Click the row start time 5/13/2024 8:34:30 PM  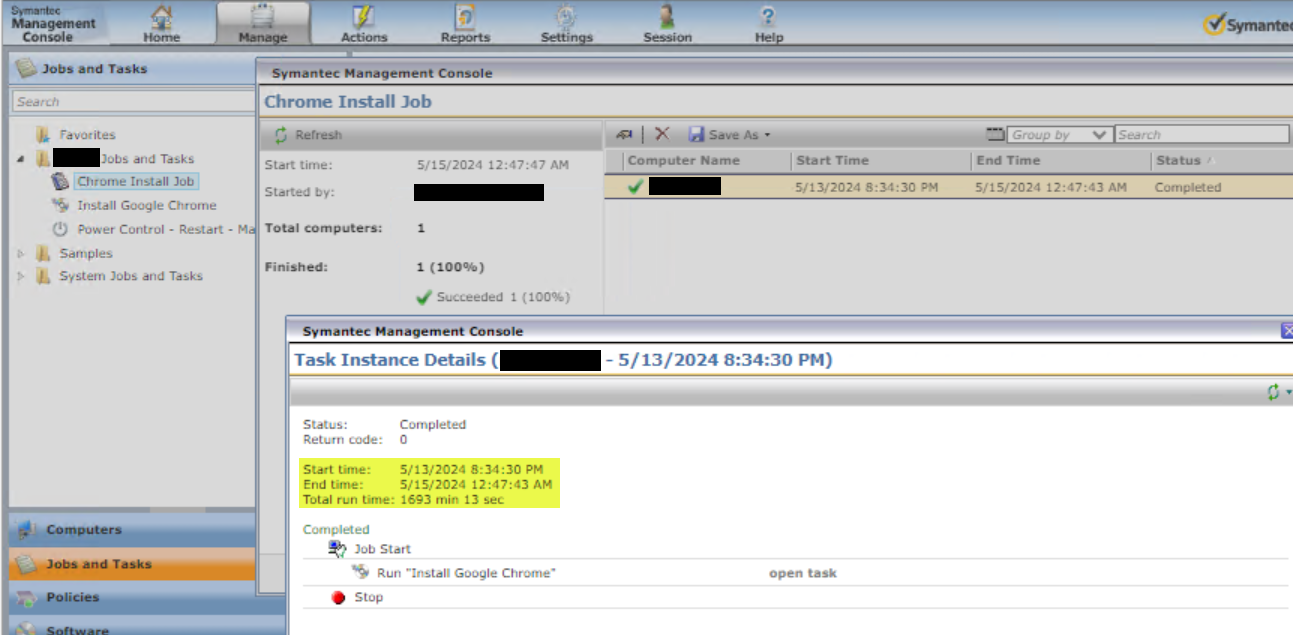click(x=867, y=187)
